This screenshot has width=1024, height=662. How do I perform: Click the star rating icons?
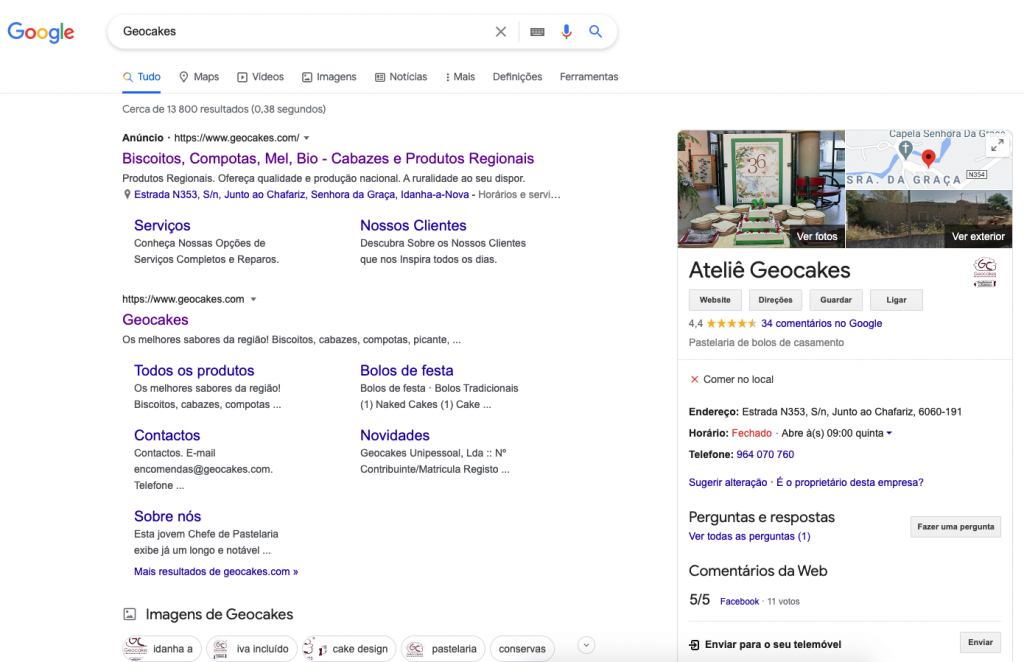731,324
